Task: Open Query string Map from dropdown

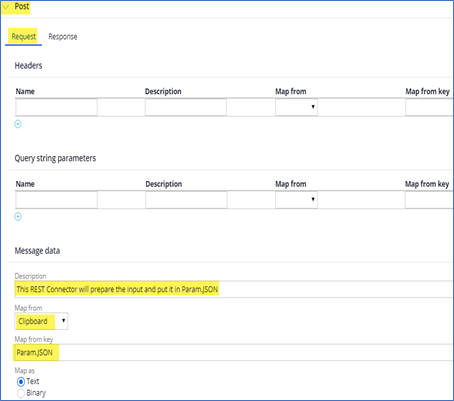Action: pos(296,199)
